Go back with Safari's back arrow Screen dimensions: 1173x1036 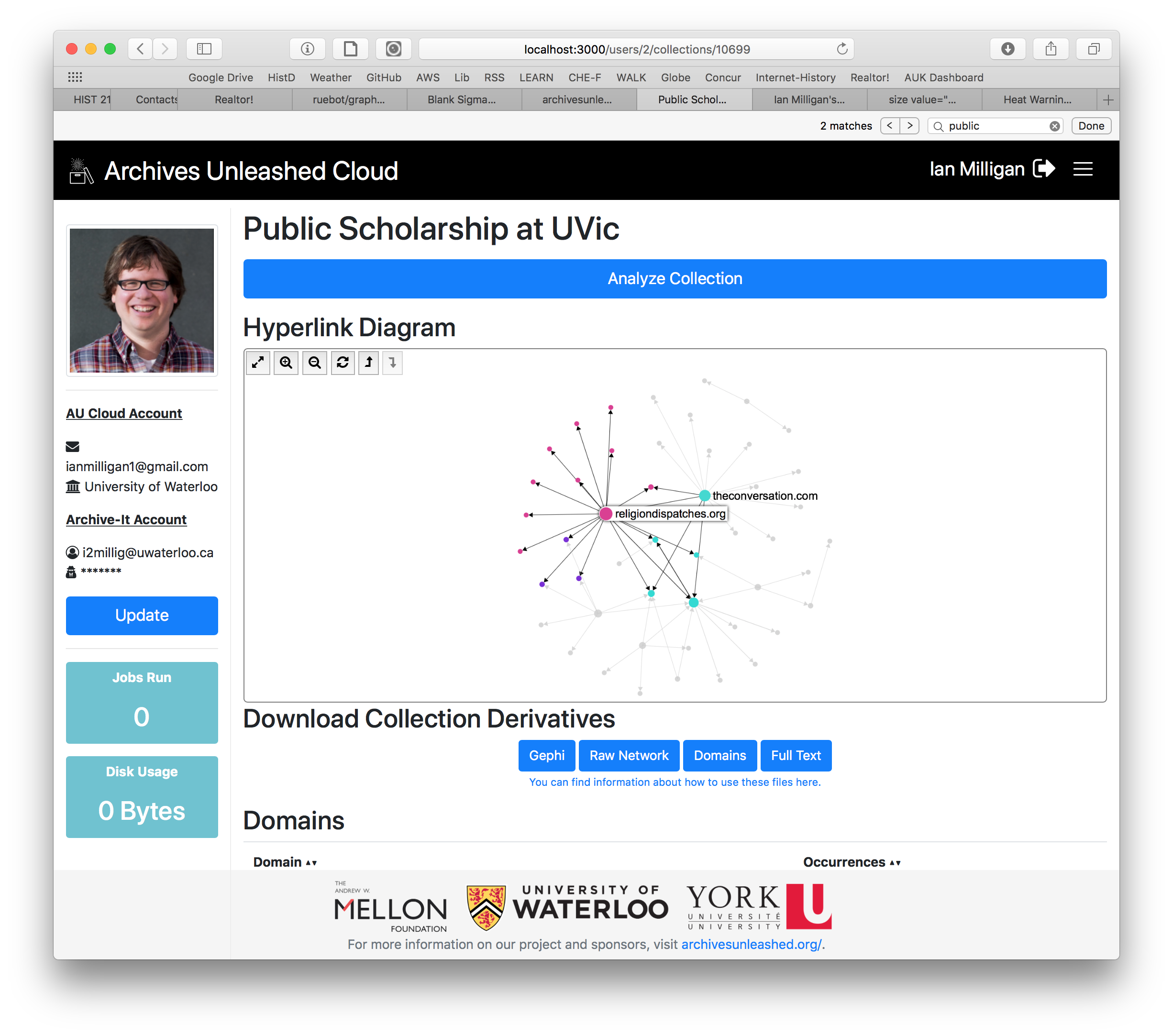[x=141, y=49]
